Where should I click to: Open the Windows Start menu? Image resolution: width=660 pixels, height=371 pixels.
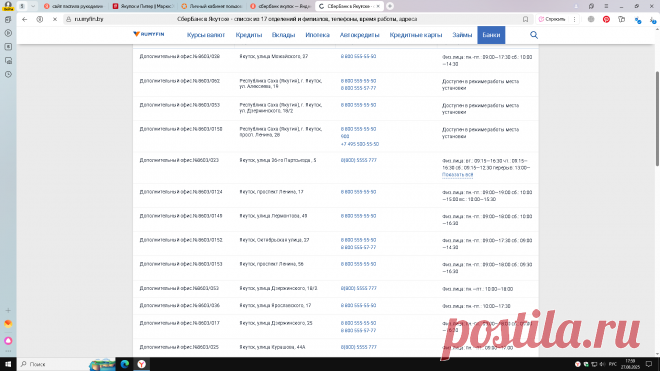(x=8, y=364)
